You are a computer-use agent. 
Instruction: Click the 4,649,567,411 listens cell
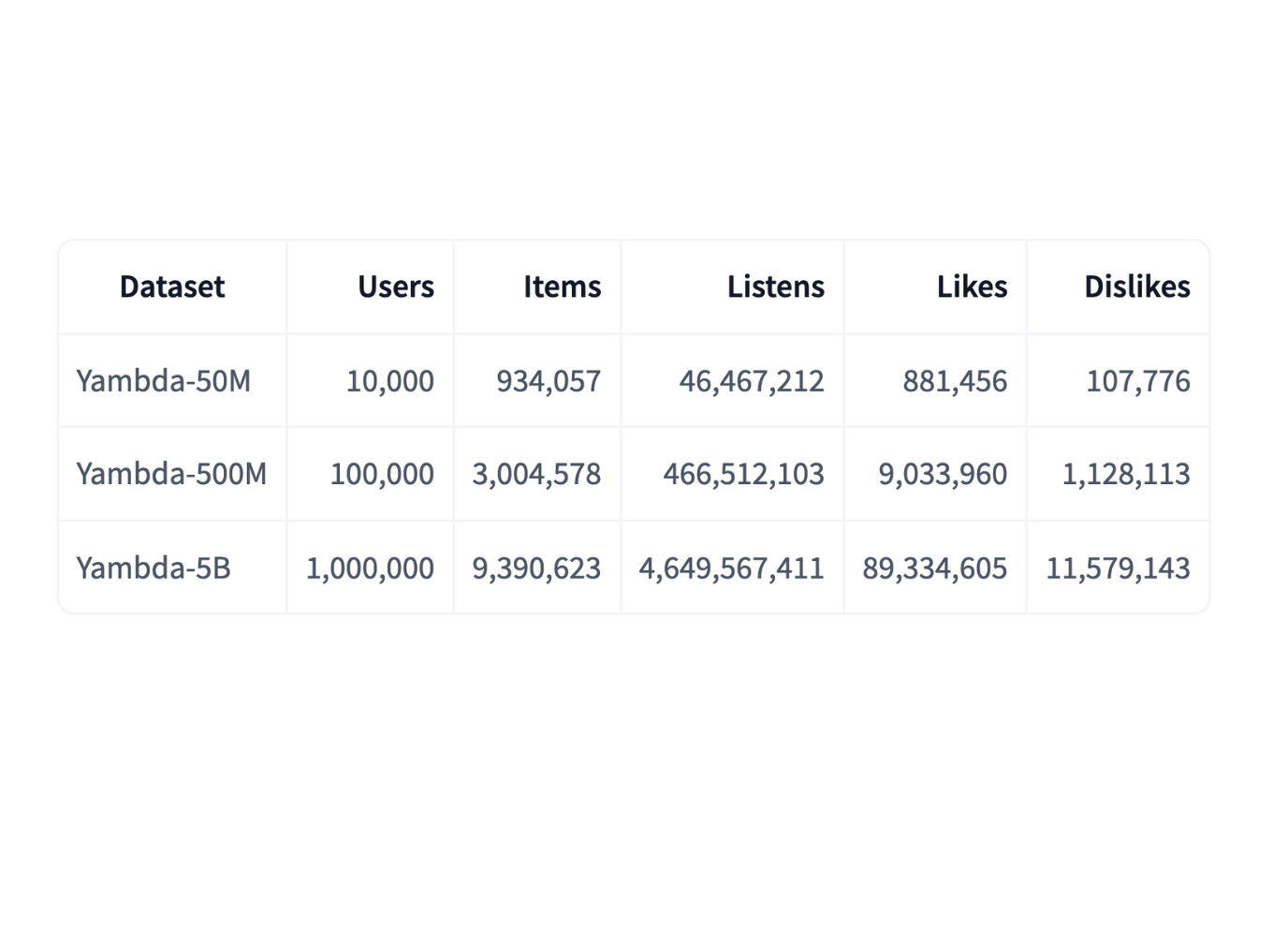(731, 568)
